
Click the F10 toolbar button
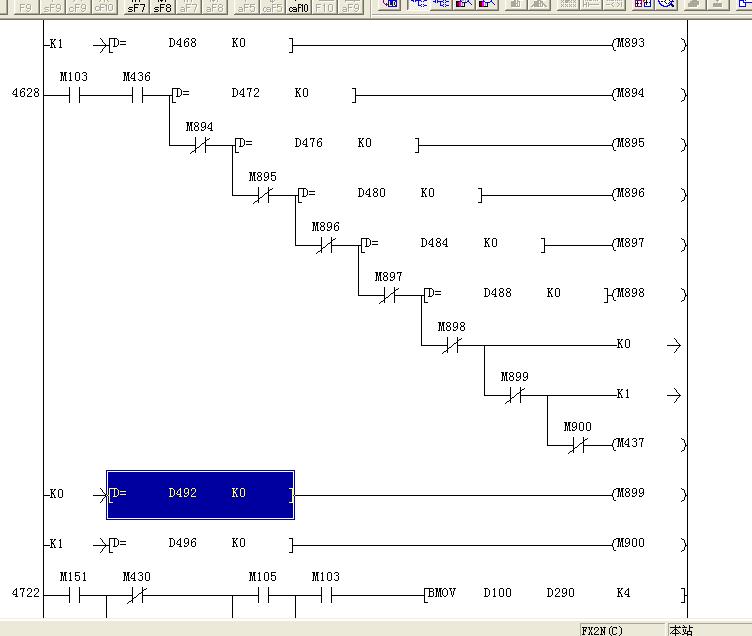324,6
